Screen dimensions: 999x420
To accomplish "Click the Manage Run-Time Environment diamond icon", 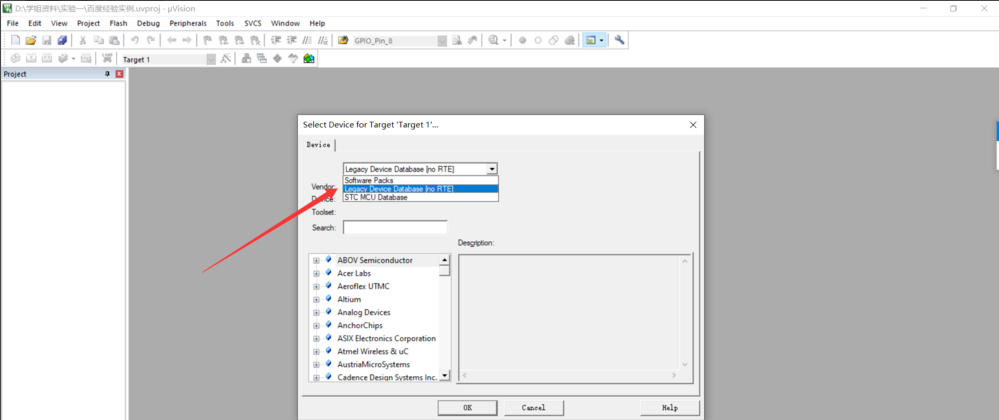I will tap(277, 59).
